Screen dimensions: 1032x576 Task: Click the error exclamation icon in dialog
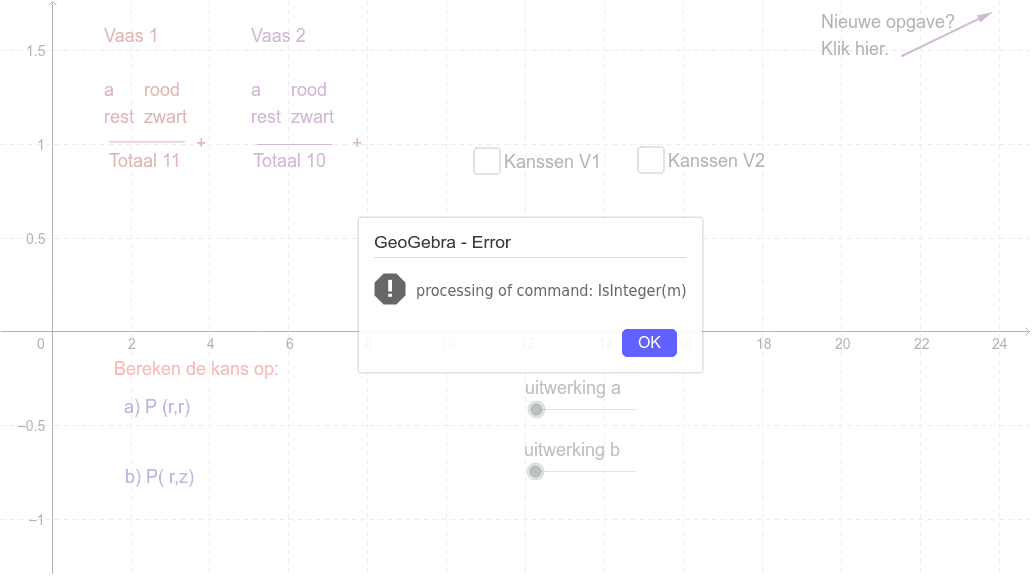(x=390, y=290)
